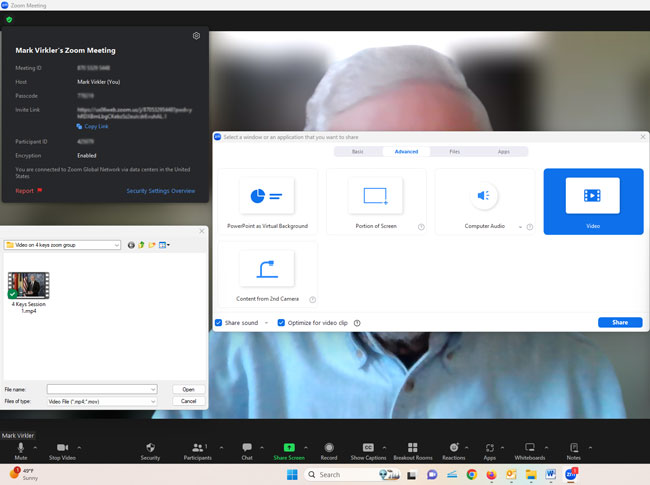Image resolution: width=650 pixels, height=485 pixels.
Task: Open the Security shield icon
Action: [x=150, y=447]
